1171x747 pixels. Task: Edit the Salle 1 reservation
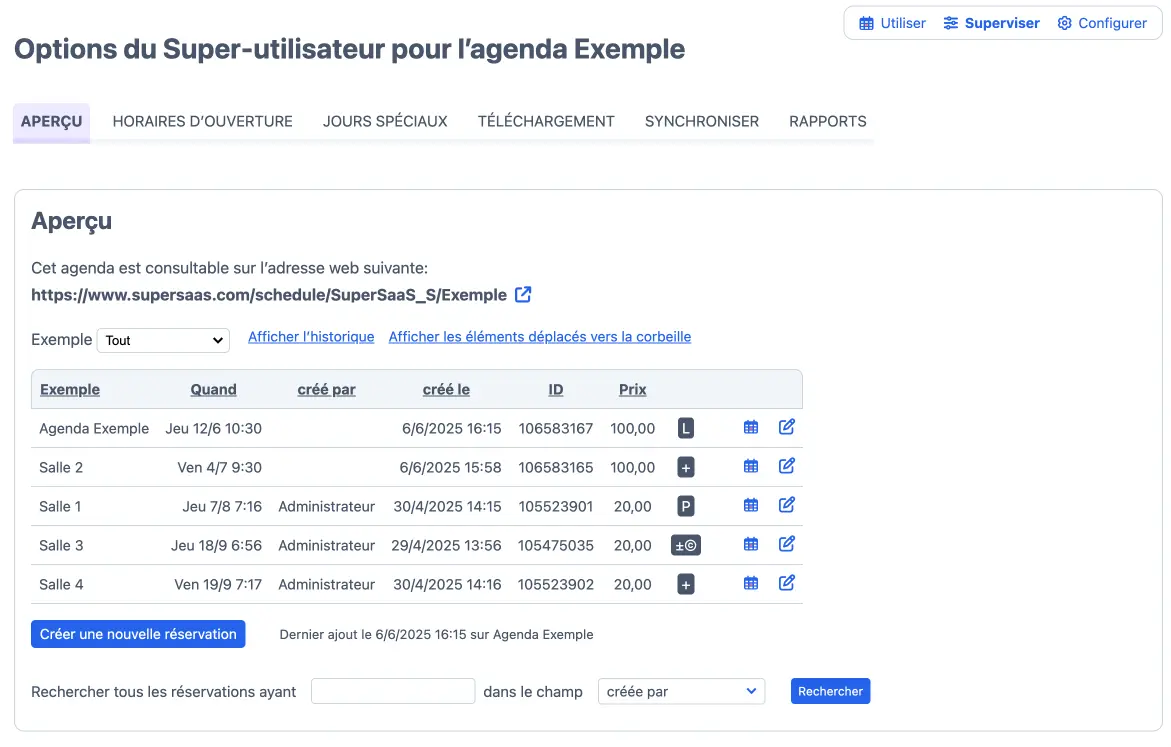[786, 504]
